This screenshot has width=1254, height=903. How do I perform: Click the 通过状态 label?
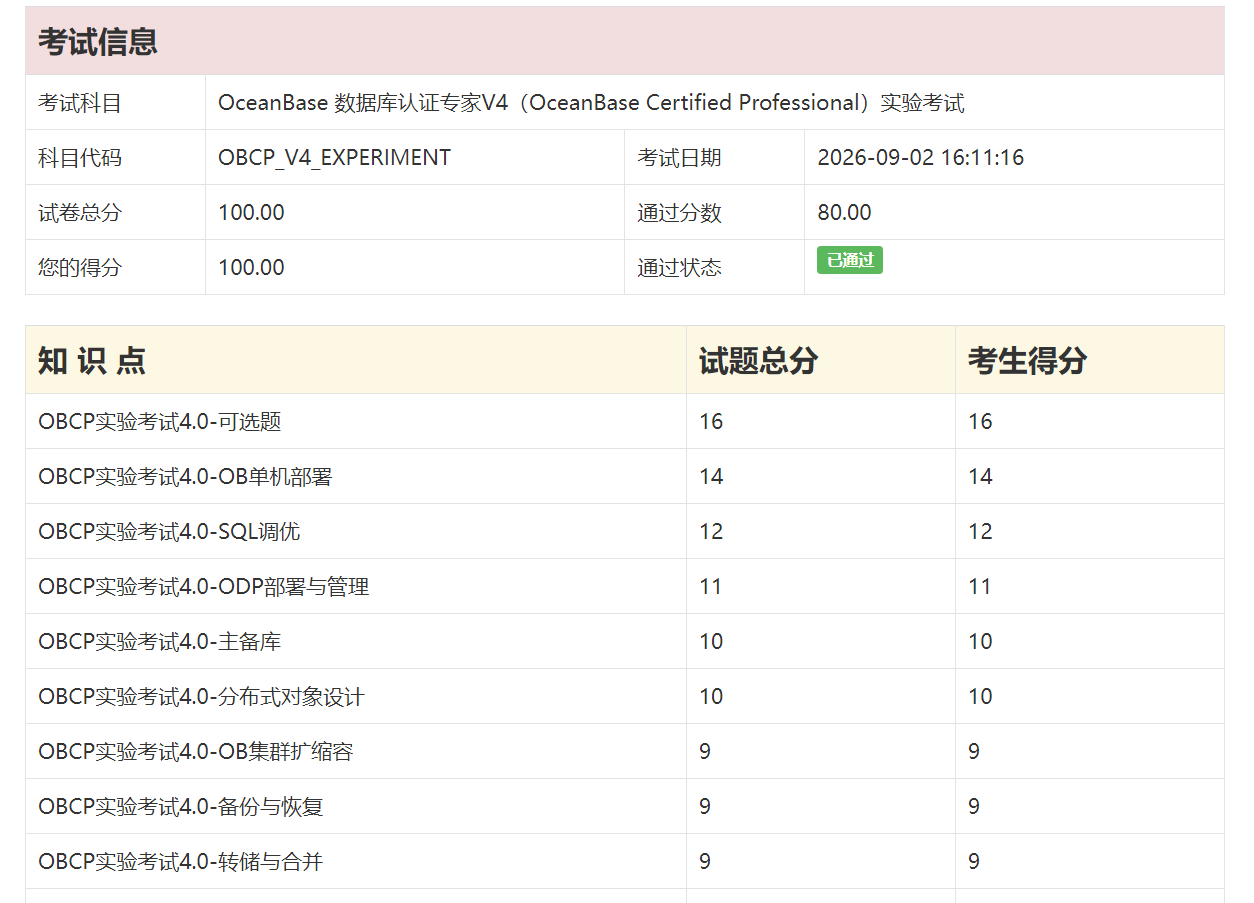click(x=679, y=268)
